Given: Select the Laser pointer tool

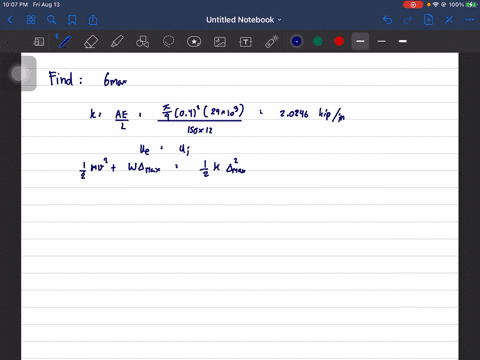Looking at the screenshot, I should coord(272,42).
